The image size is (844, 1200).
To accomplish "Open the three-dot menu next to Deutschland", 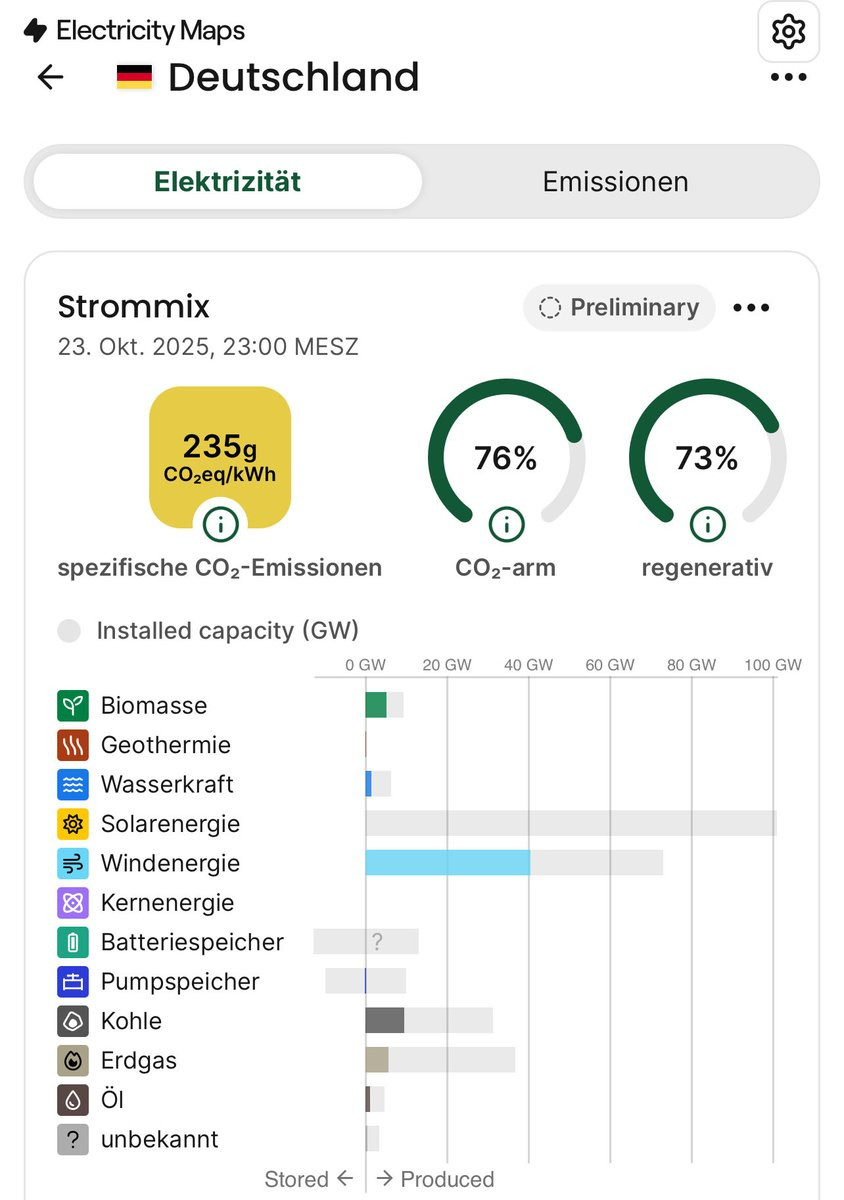I will (788, 77).
